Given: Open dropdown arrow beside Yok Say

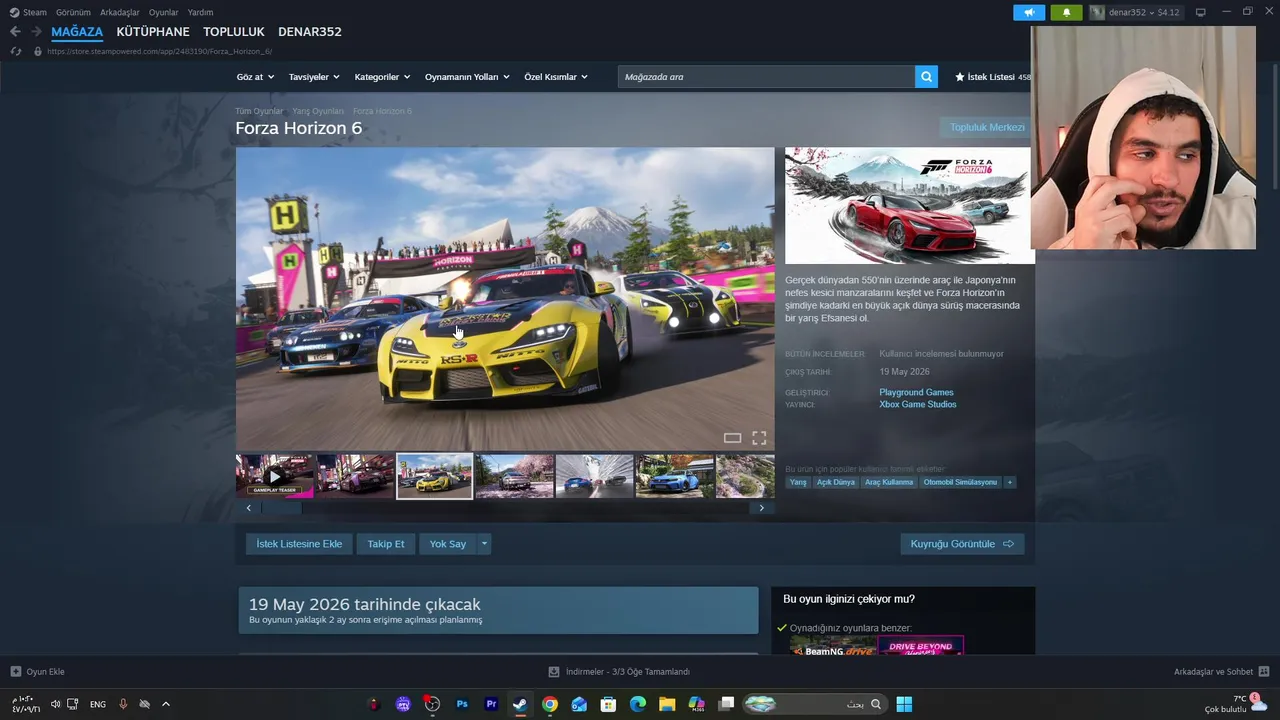Looking at the screenshot, I should point(484,544).
